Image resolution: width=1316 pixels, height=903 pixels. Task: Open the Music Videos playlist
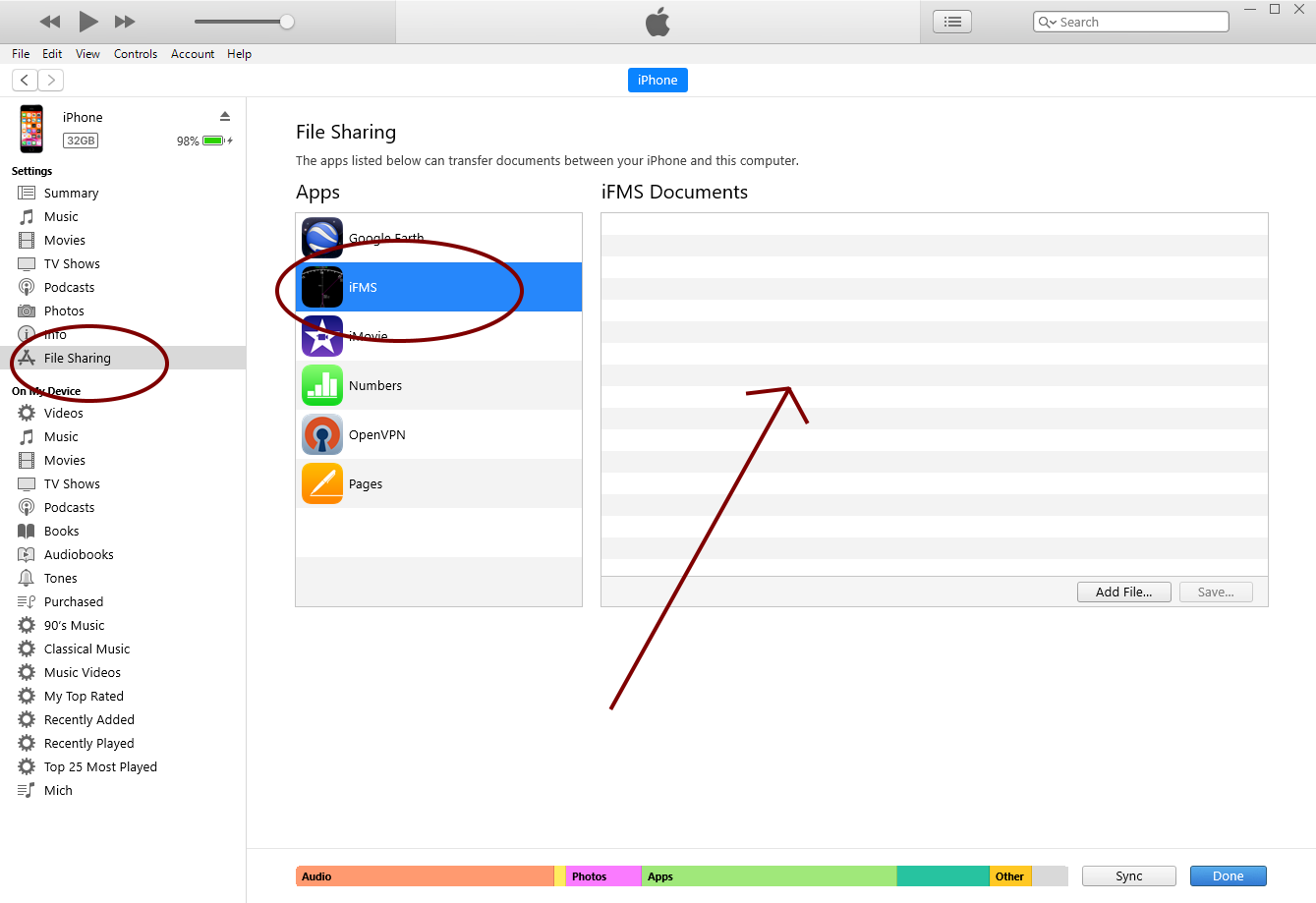click(x=82, y=672)
